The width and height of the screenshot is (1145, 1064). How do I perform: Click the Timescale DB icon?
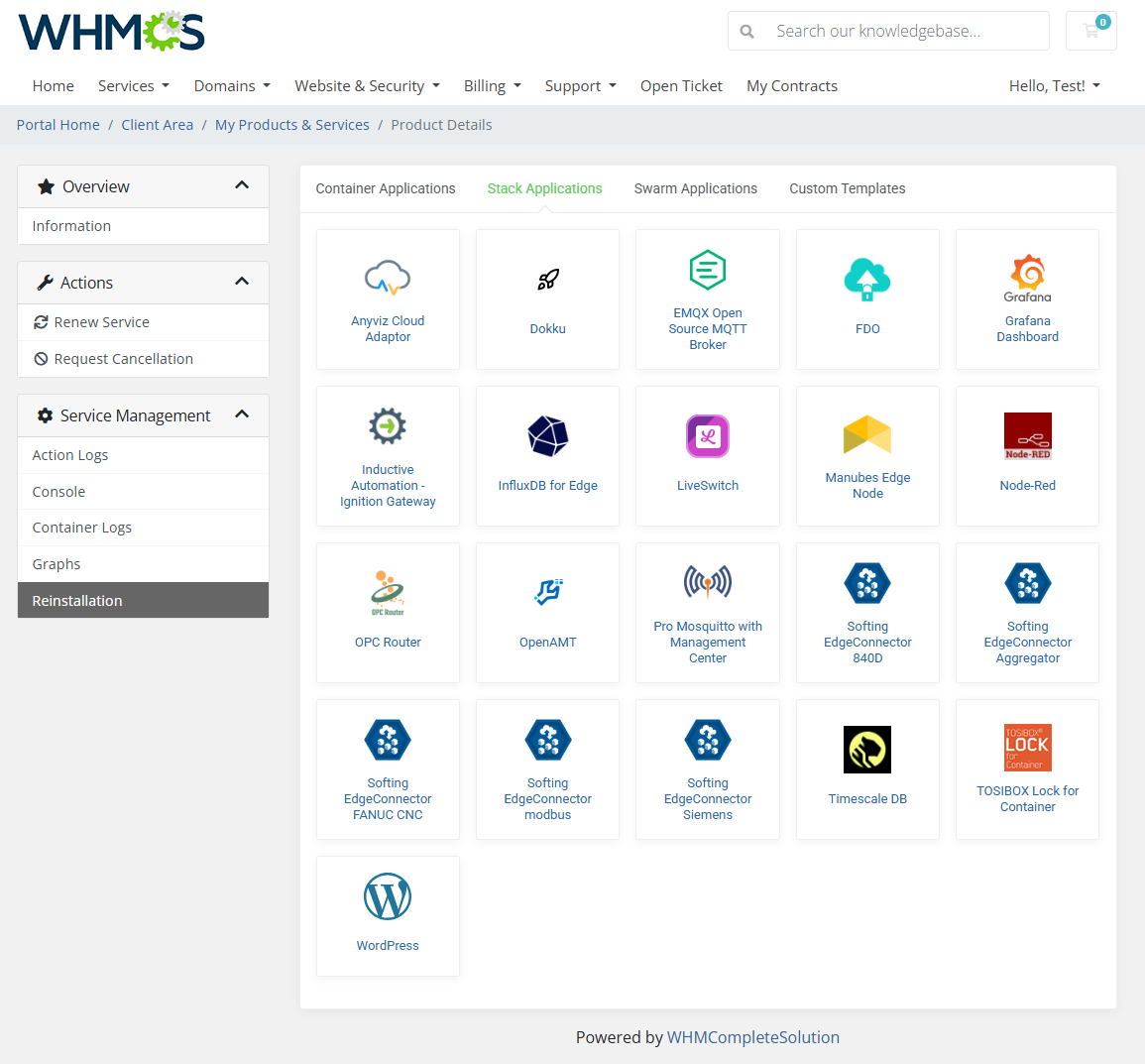(866, 749)
